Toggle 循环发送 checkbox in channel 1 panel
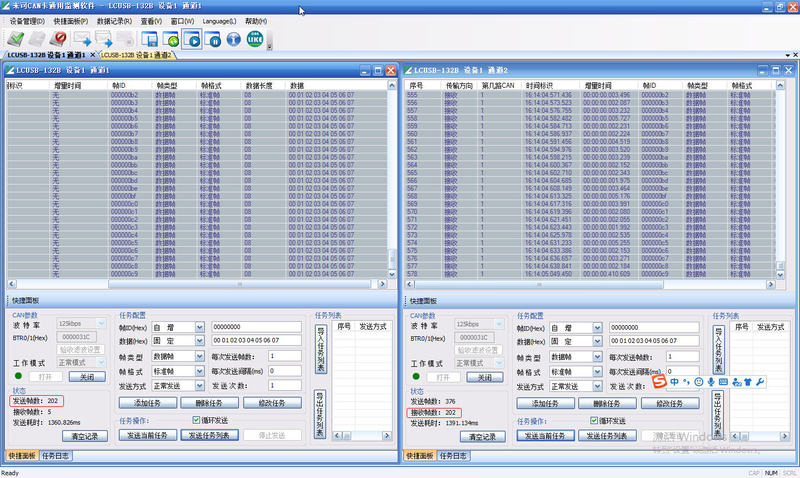800x478 pixels. point(196,421)
